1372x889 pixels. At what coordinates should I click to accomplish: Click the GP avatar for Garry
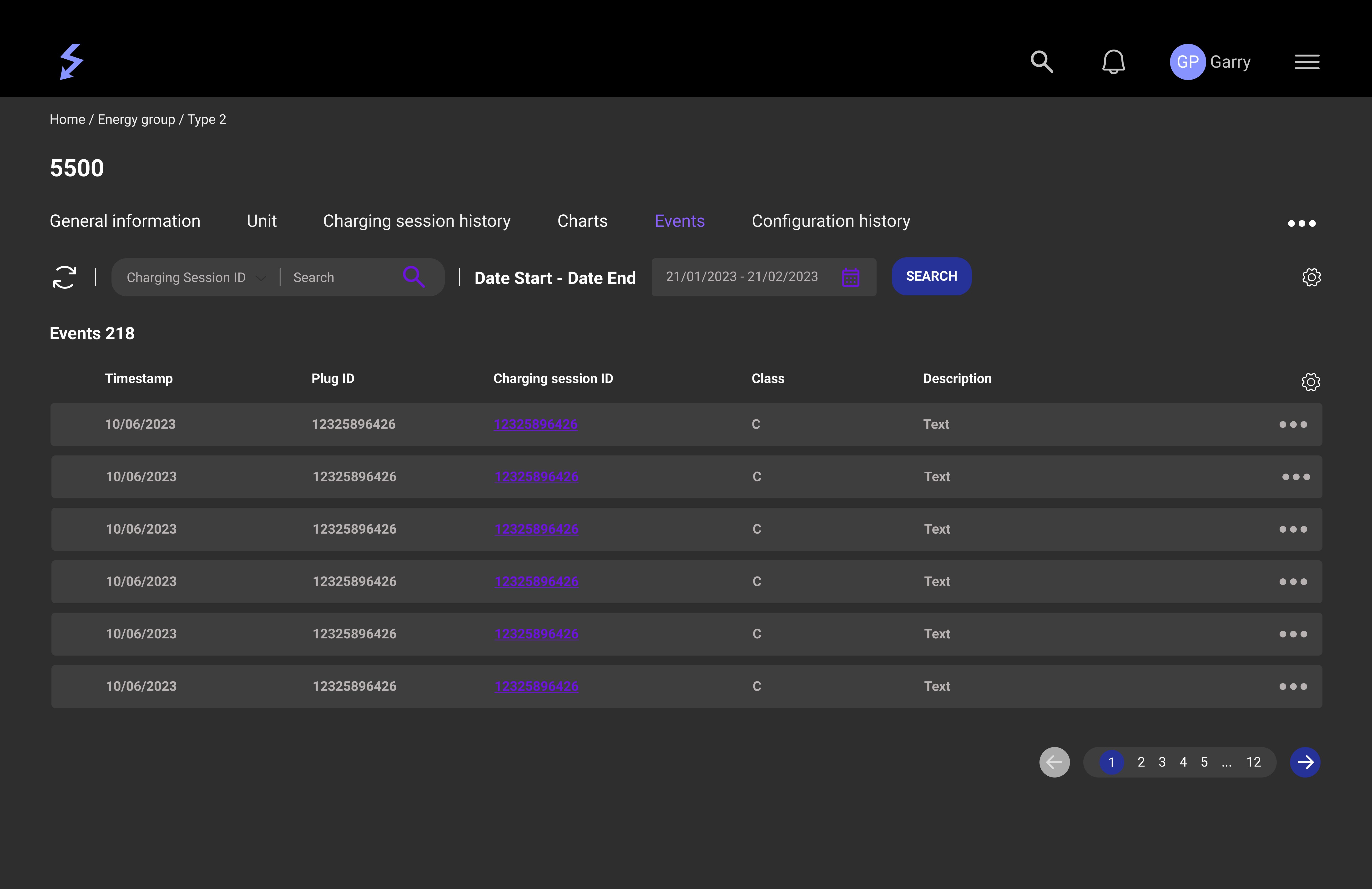coord(1188,61)
